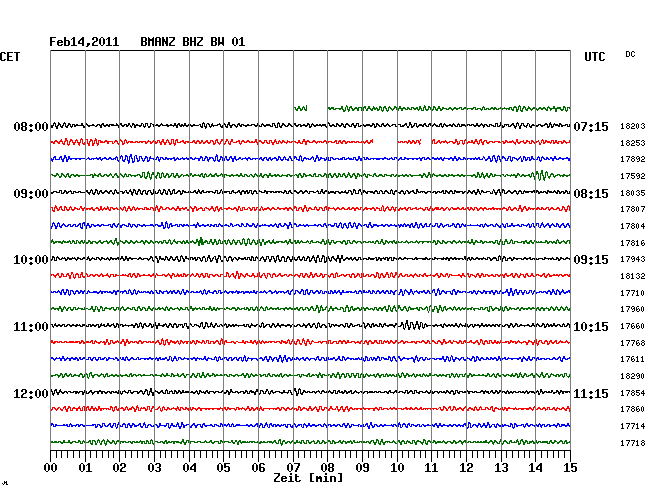Click the DC value "17816"
Viewport: 650px width, 494px height.
(633, 243)
